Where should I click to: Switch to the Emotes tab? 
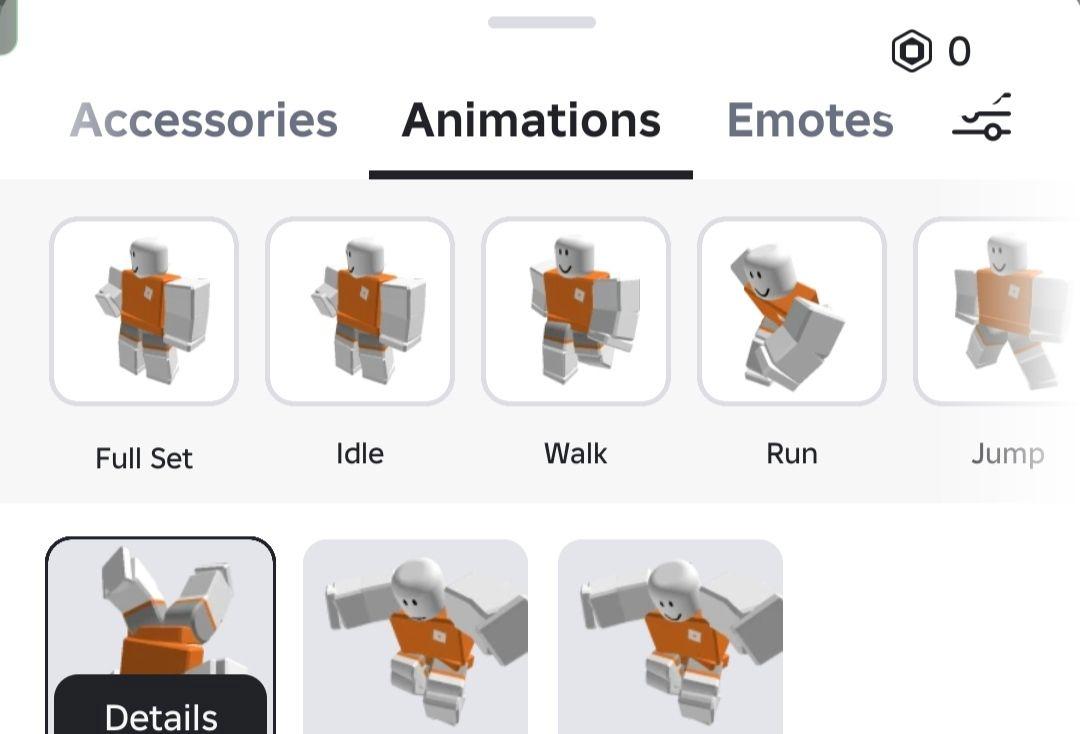[810, 120]
